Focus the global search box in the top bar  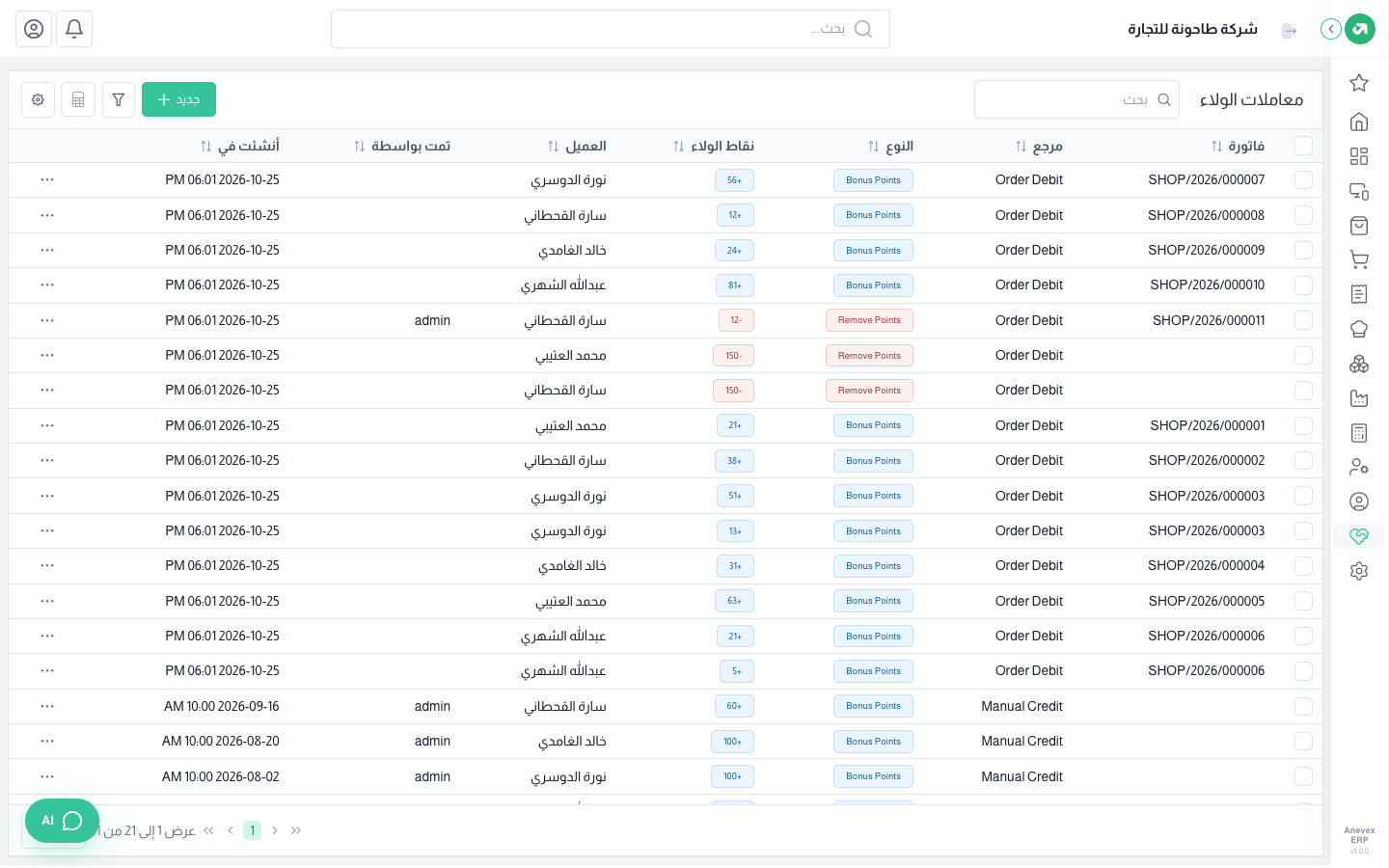click(611, 29)
